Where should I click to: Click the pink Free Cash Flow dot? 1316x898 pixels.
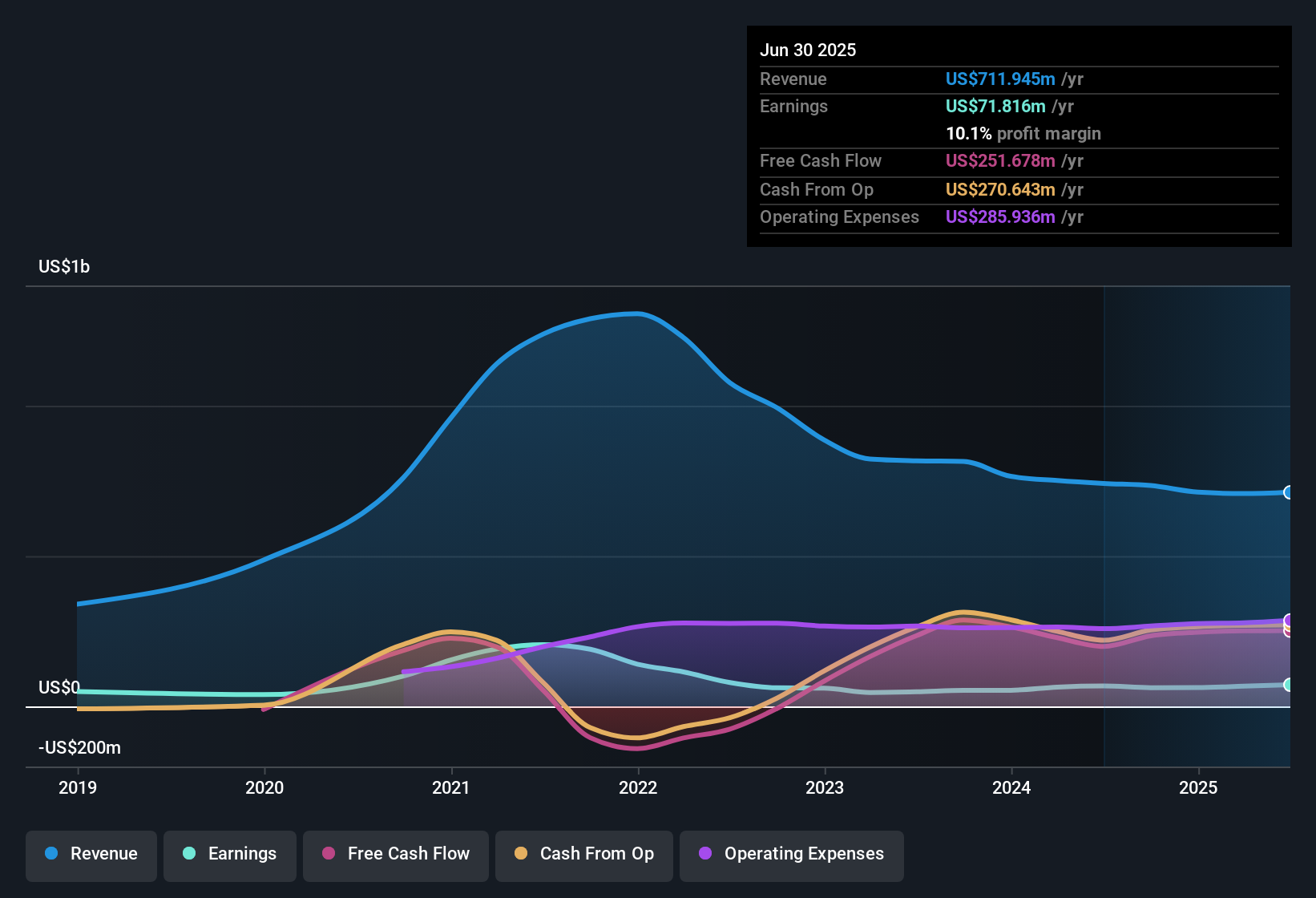pyautogui.click(x=329, y=853)
